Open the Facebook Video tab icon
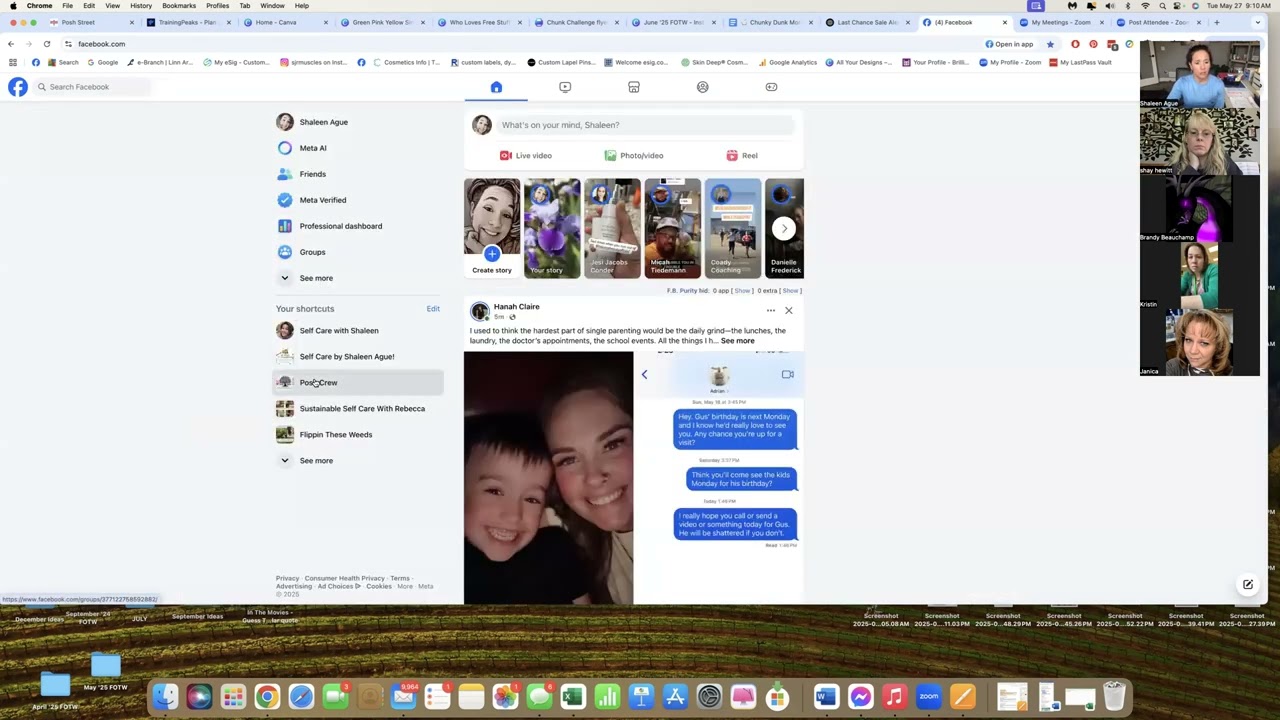This screenshot has height=720, width=1280. (565, 87)
